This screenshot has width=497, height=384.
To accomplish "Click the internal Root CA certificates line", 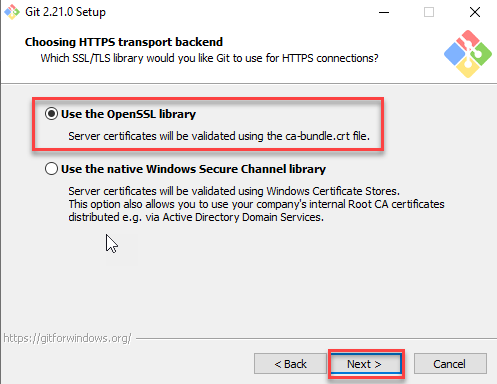I will (256, 204).
